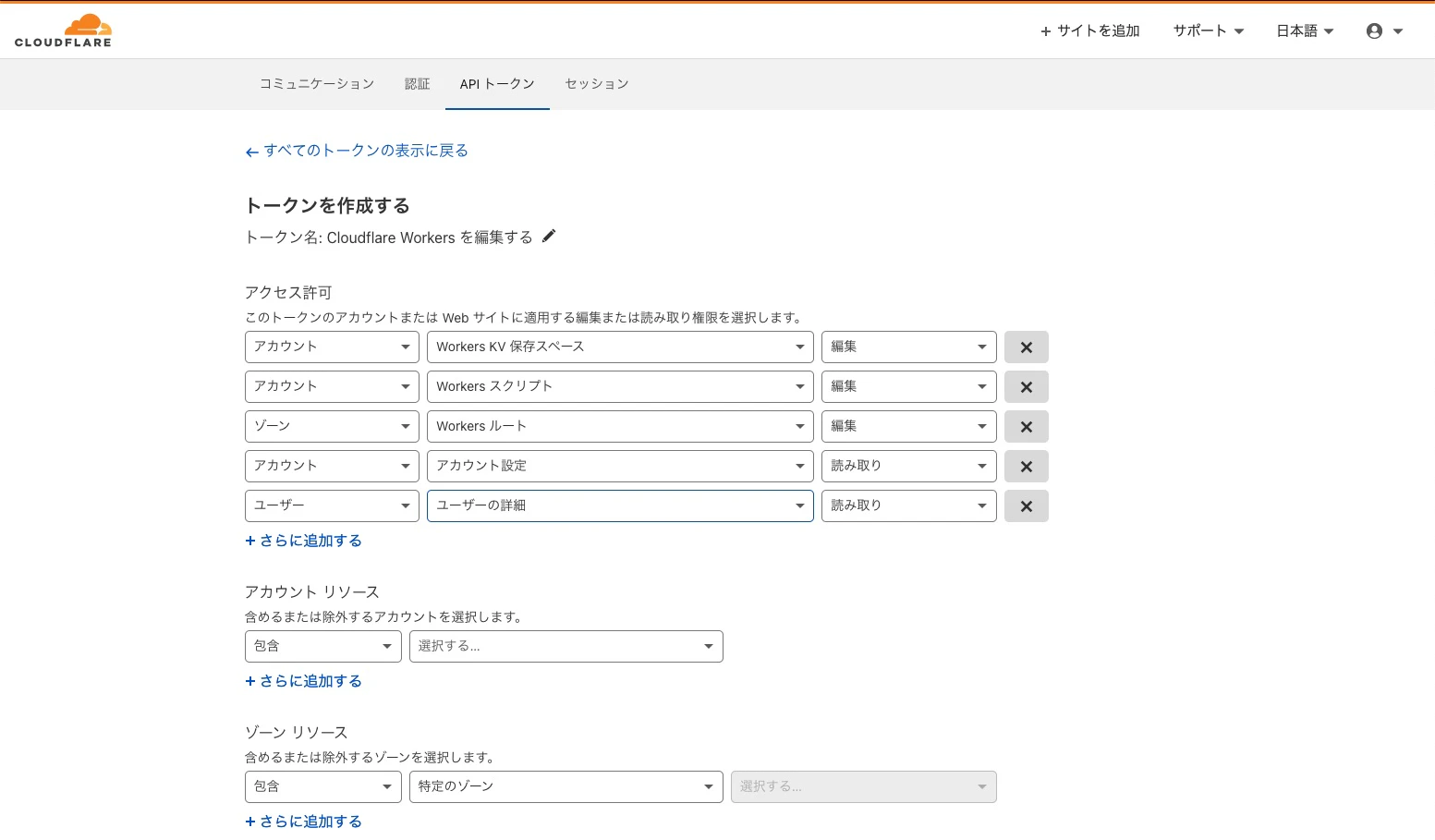This screenshot has height=840, width=1435.
Task: Open the 特定のゾーン dropdown
Action: tap(566, 787)
